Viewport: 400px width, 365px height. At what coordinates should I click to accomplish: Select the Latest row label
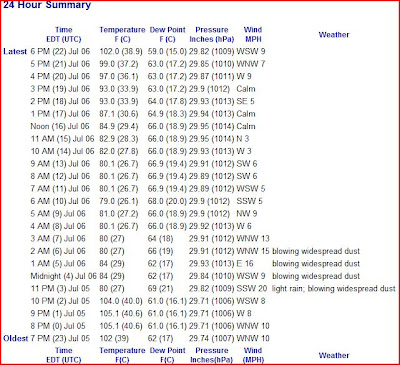click(15, 52)
